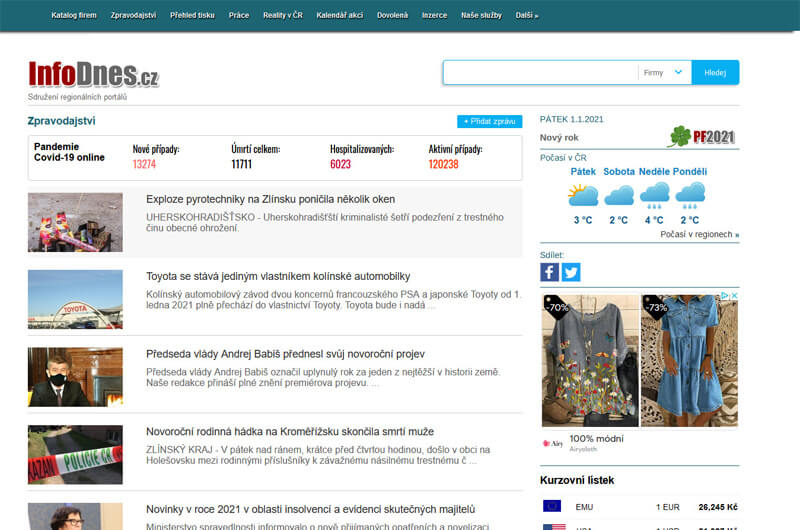Click the -73% denim dress ad image
This screenshot has width=800, height=530.
pos(689,361)
